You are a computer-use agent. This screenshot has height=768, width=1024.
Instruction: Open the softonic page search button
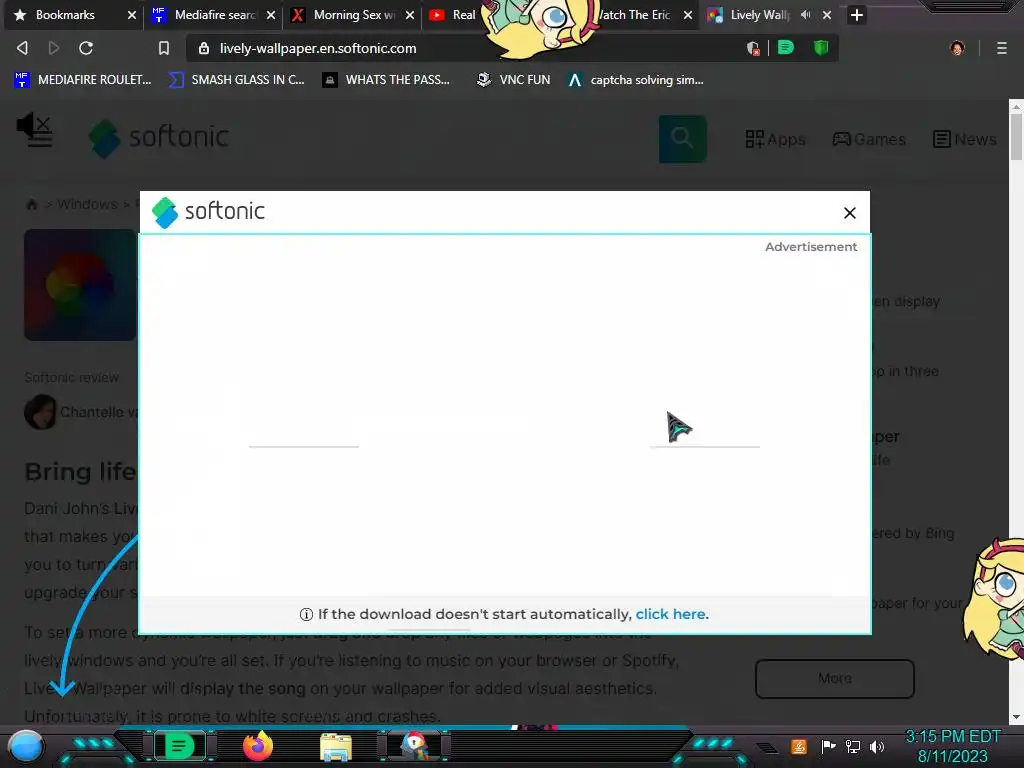click(682, 138)
